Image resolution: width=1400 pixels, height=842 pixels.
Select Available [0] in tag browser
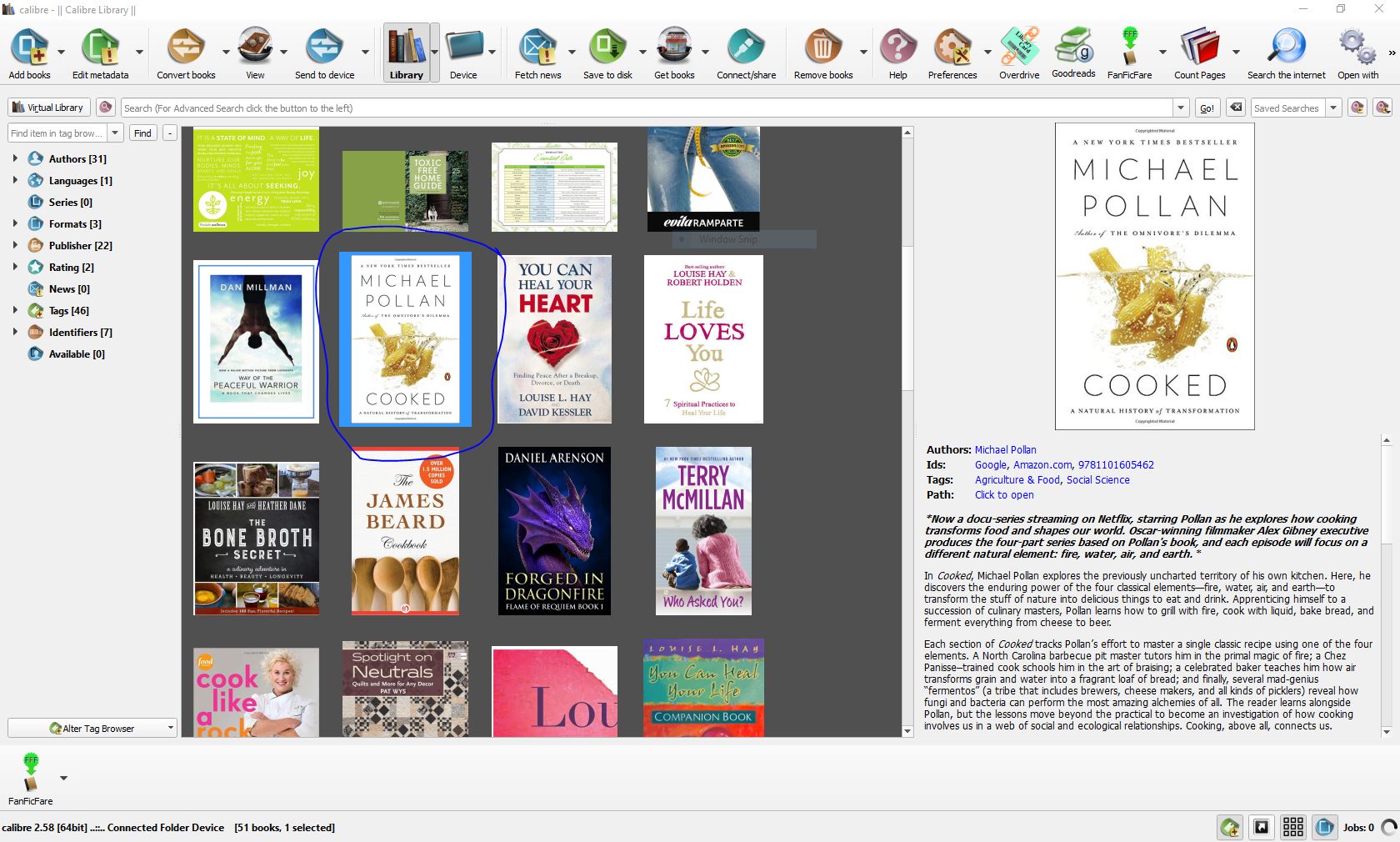(x=77, y=353)
